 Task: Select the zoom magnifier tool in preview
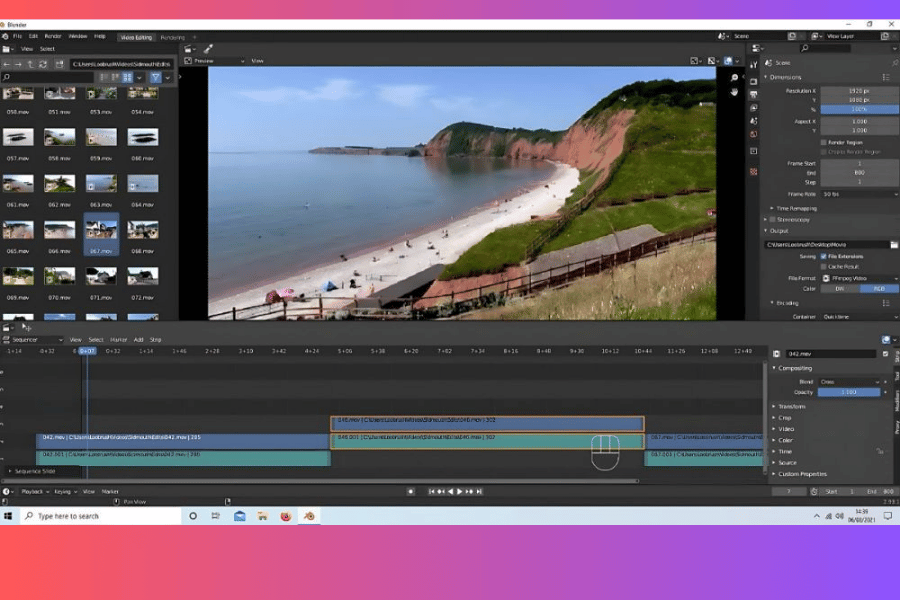point(734,78)
